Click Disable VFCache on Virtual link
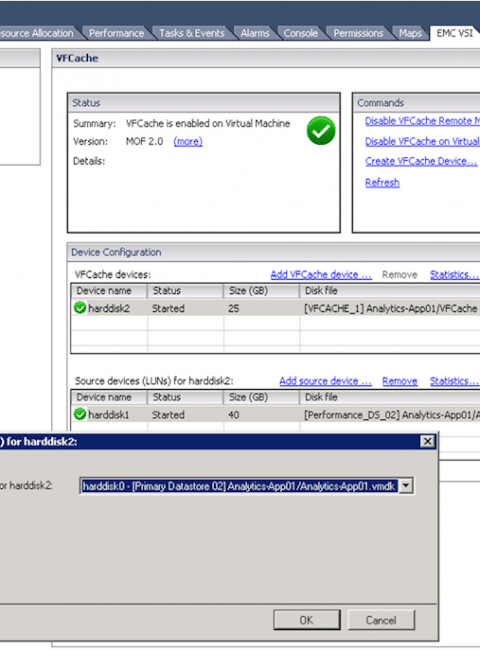The image size is (480, 650). (x=422, y=141)
